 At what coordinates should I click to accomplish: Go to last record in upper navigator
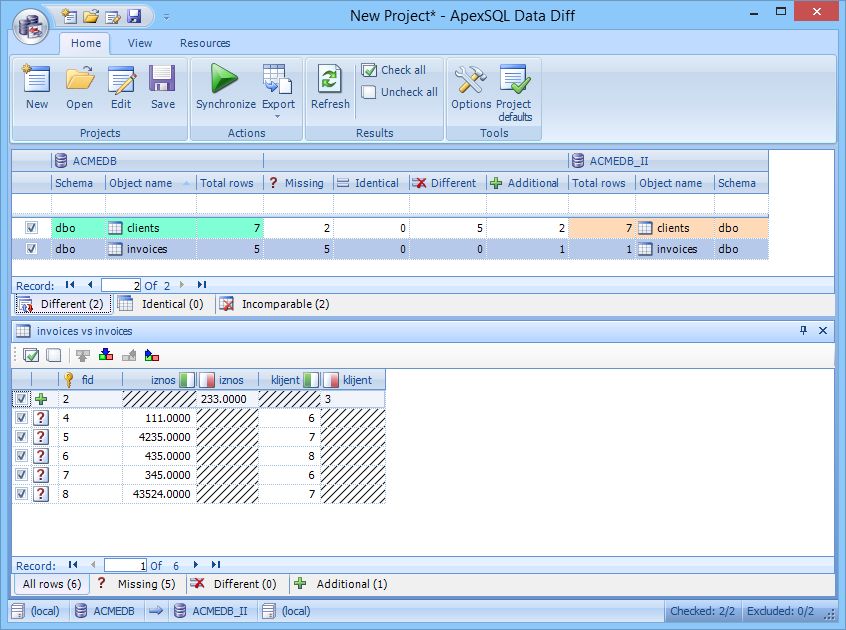[202, 285]
